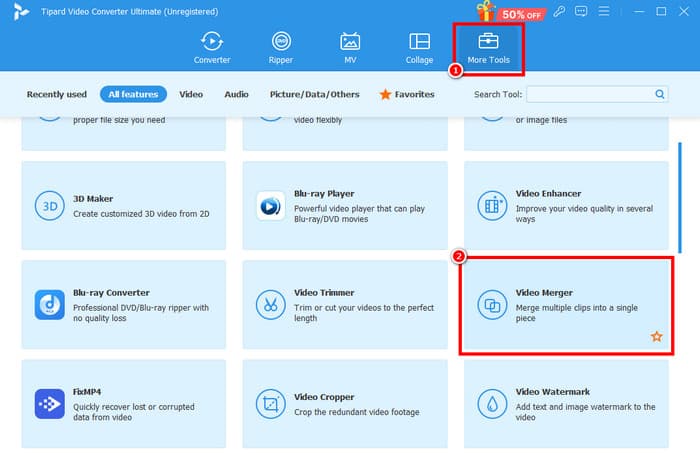Open the hamburger menu in title bar
Image resolution: width=700 pixels, height=453 pixels.
click(604, 11)
